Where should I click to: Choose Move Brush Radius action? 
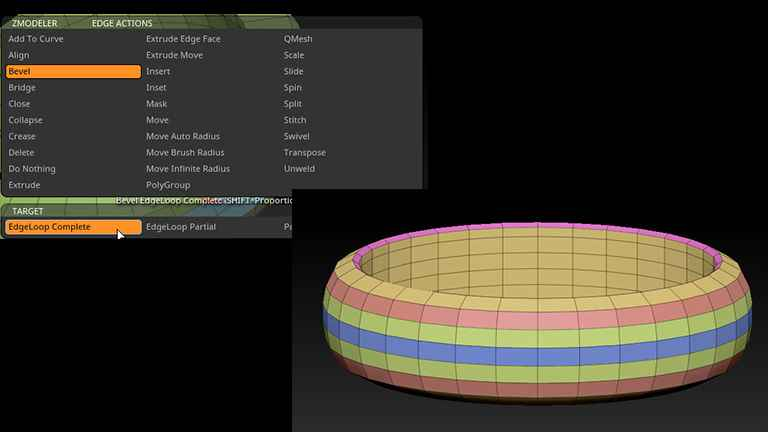click(185, 152)
